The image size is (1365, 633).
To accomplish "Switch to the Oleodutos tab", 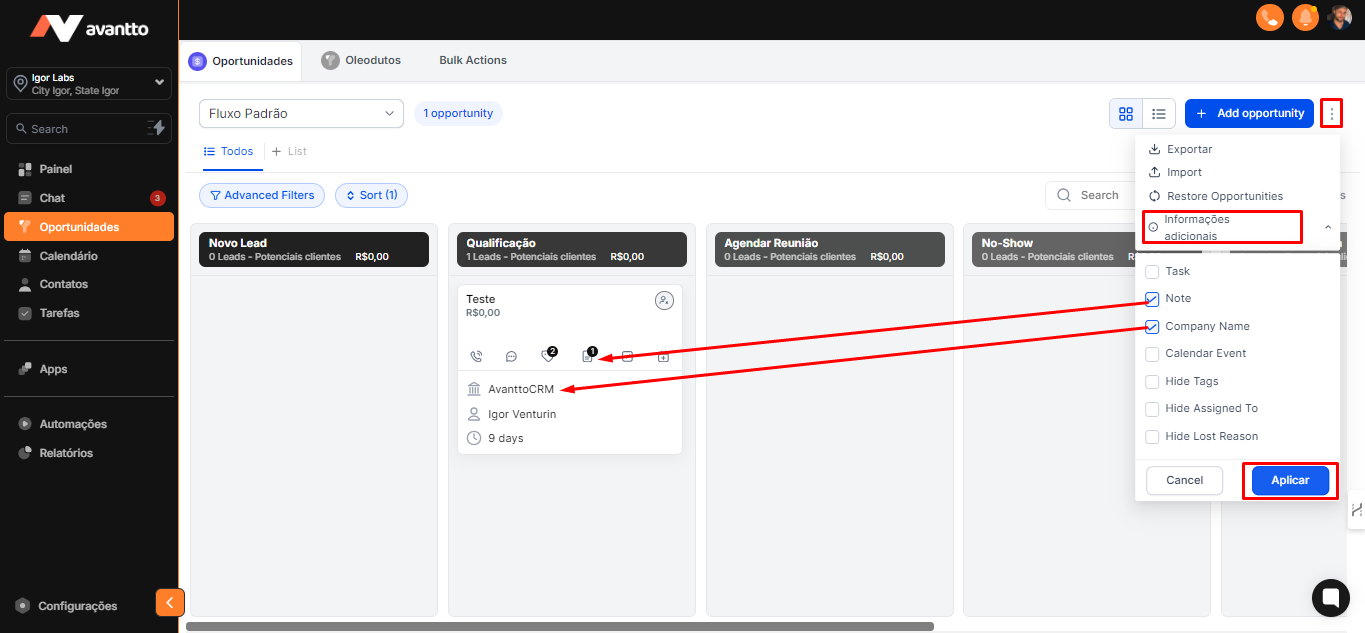I will click(361, 60).
